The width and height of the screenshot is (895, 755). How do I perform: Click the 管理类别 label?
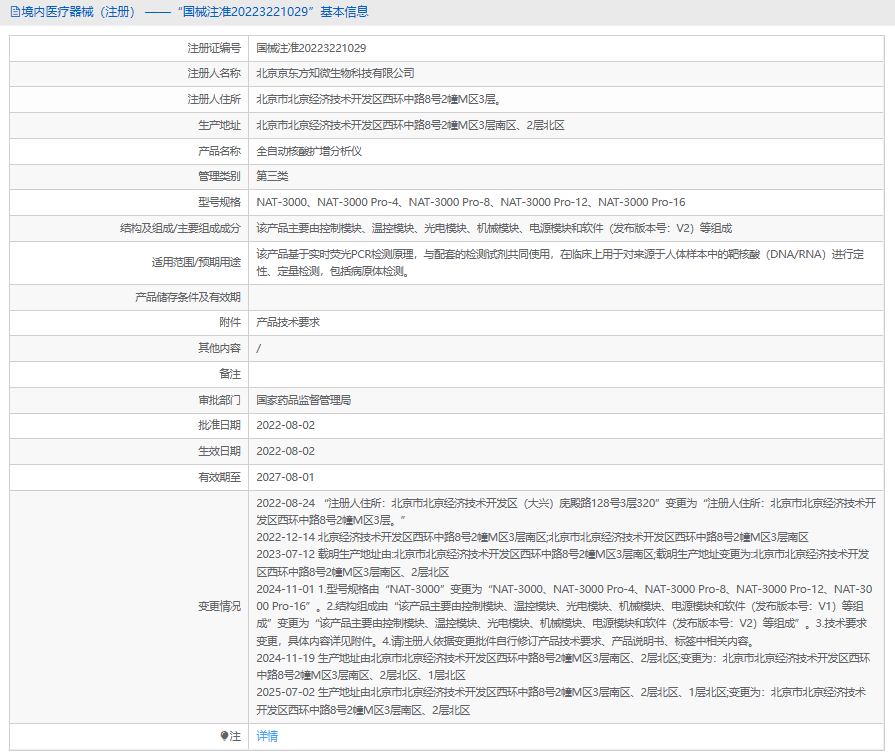[219, 176]
